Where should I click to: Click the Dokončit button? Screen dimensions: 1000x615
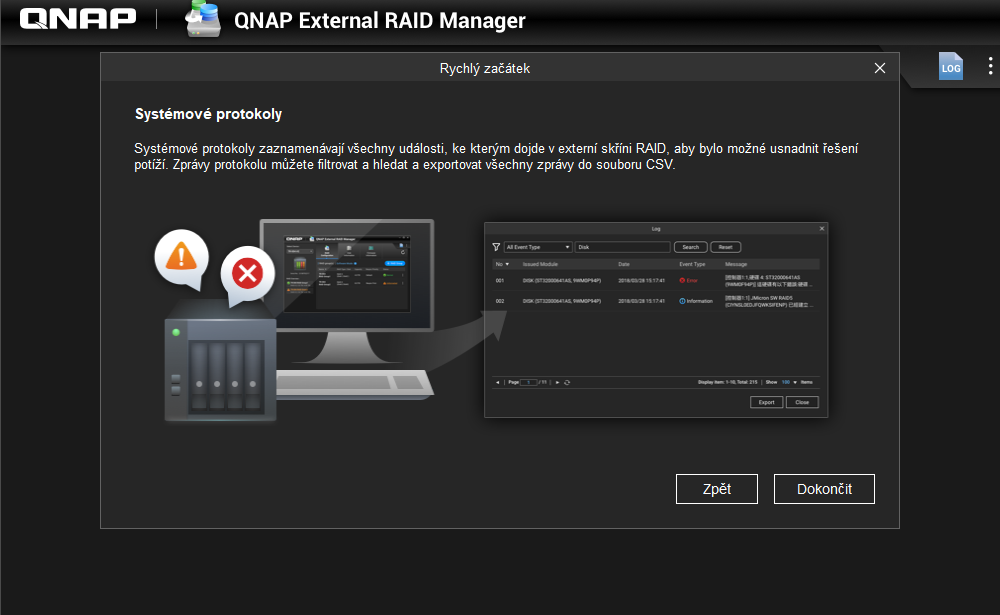pos(824,489)
